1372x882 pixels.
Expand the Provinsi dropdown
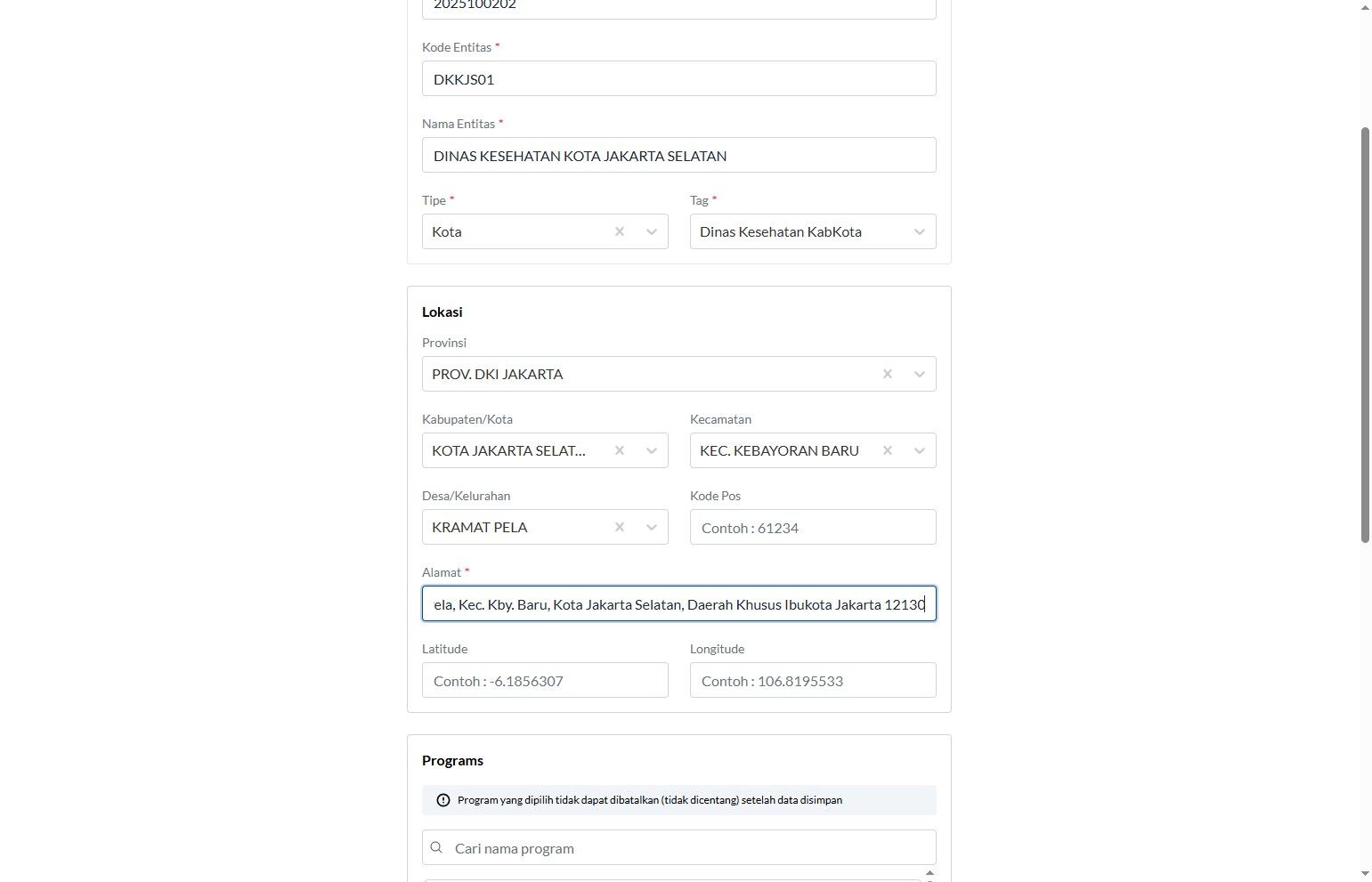coord(920,374)
